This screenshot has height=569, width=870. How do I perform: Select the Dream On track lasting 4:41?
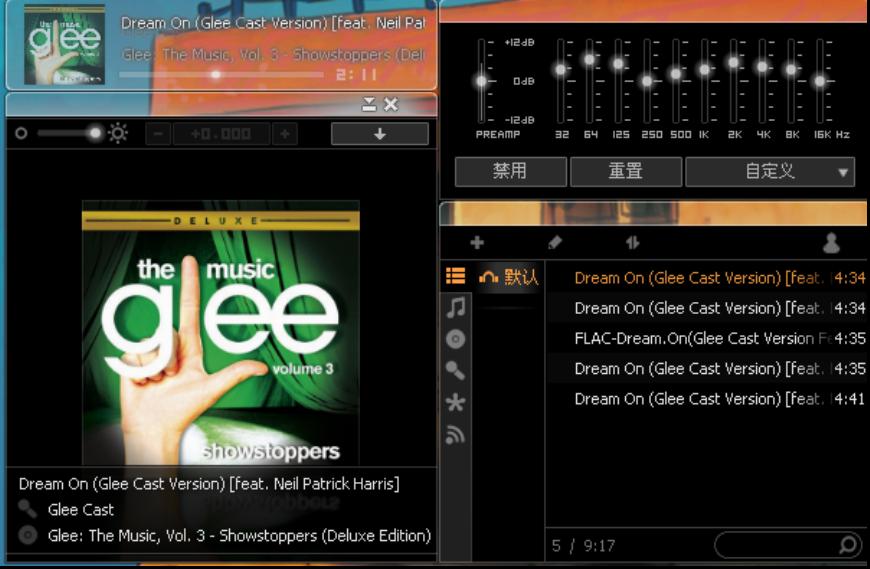click(x=707, y=398)
